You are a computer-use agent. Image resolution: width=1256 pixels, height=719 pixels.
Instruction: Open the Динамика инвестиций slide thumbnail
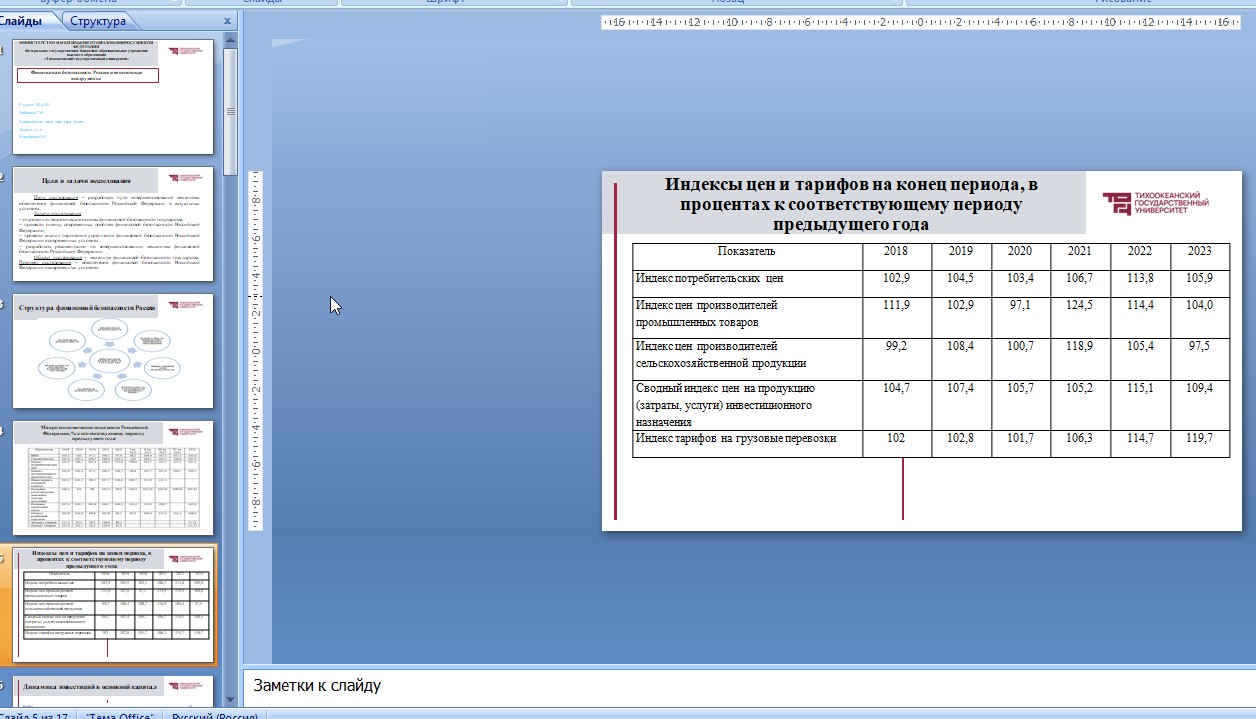coord(113,690)
